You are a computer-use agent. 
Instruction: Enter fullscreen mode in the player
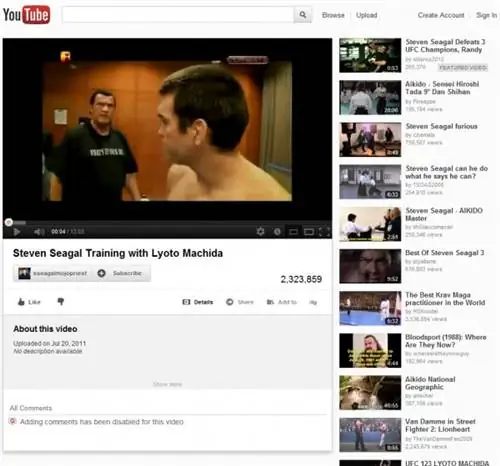pos(324,231)
